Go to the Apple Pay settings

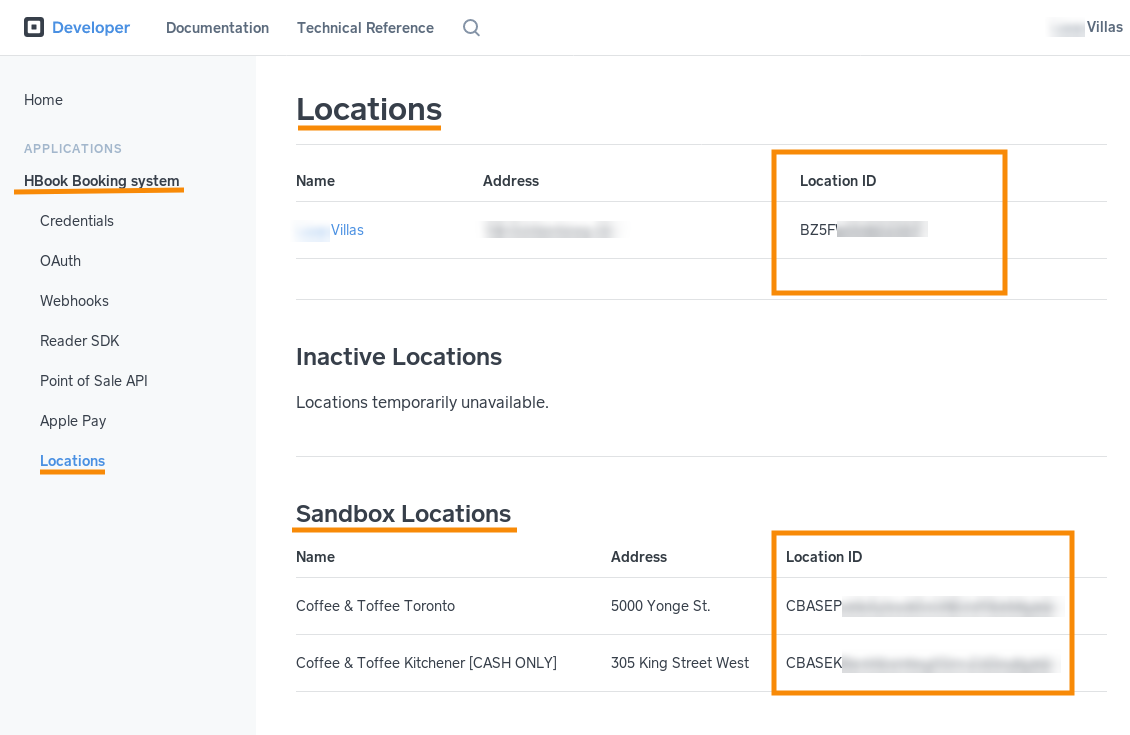click(72, 421)
